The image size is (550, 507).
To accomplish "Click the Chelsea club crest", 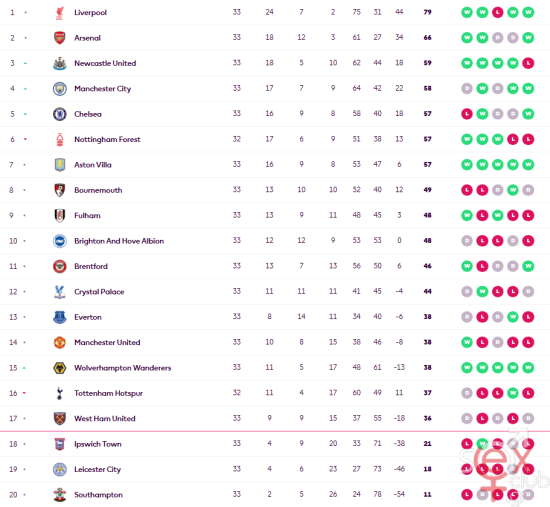I will (60, 114).
